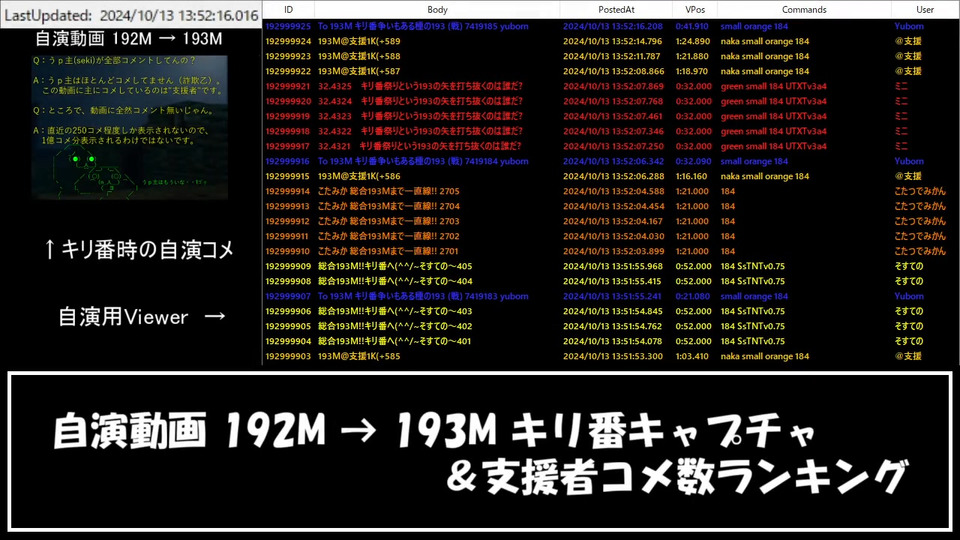The height and width of the screenshot is (540, 960).
Task: Click VPos value 1:24.890
Action: (693, 42)
